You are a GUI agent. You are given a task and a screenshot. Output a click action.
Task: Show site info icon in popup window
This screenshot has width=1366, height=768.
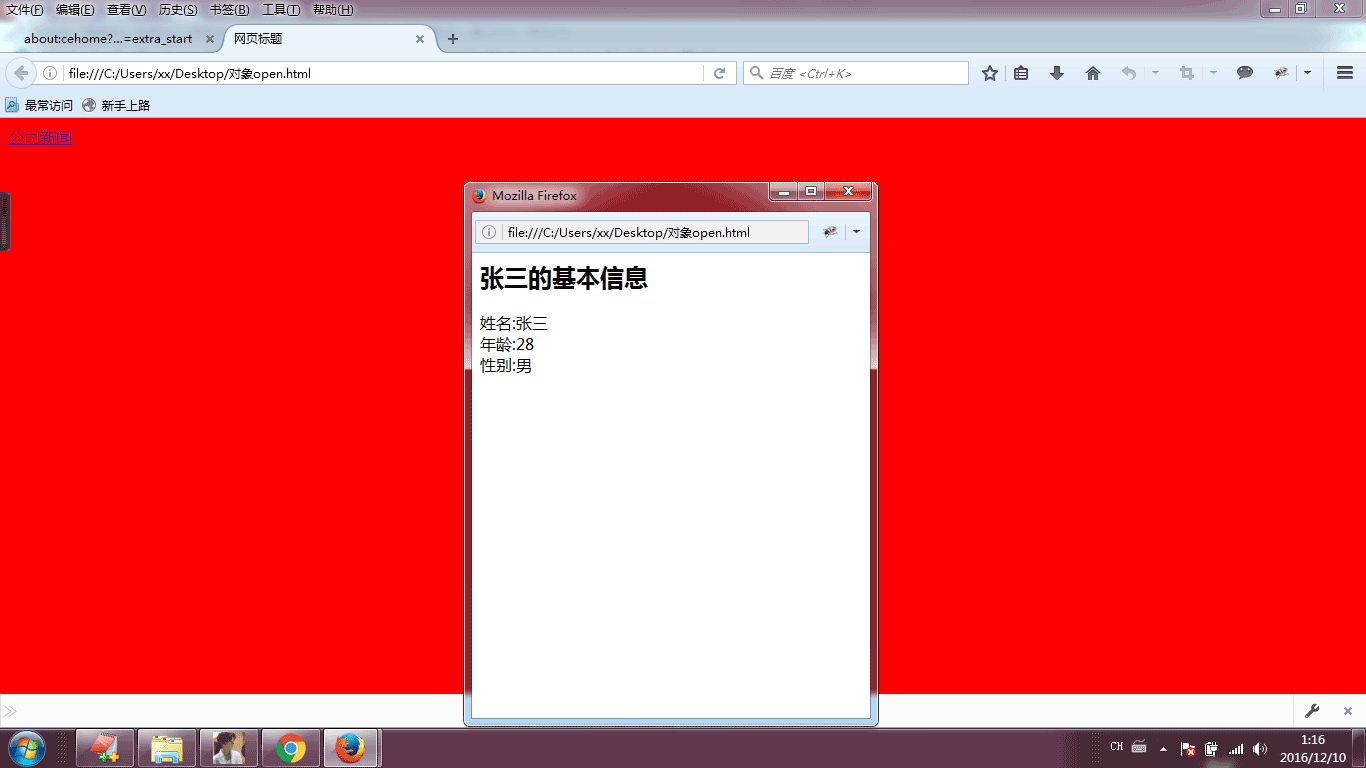[x=489, y=232]
